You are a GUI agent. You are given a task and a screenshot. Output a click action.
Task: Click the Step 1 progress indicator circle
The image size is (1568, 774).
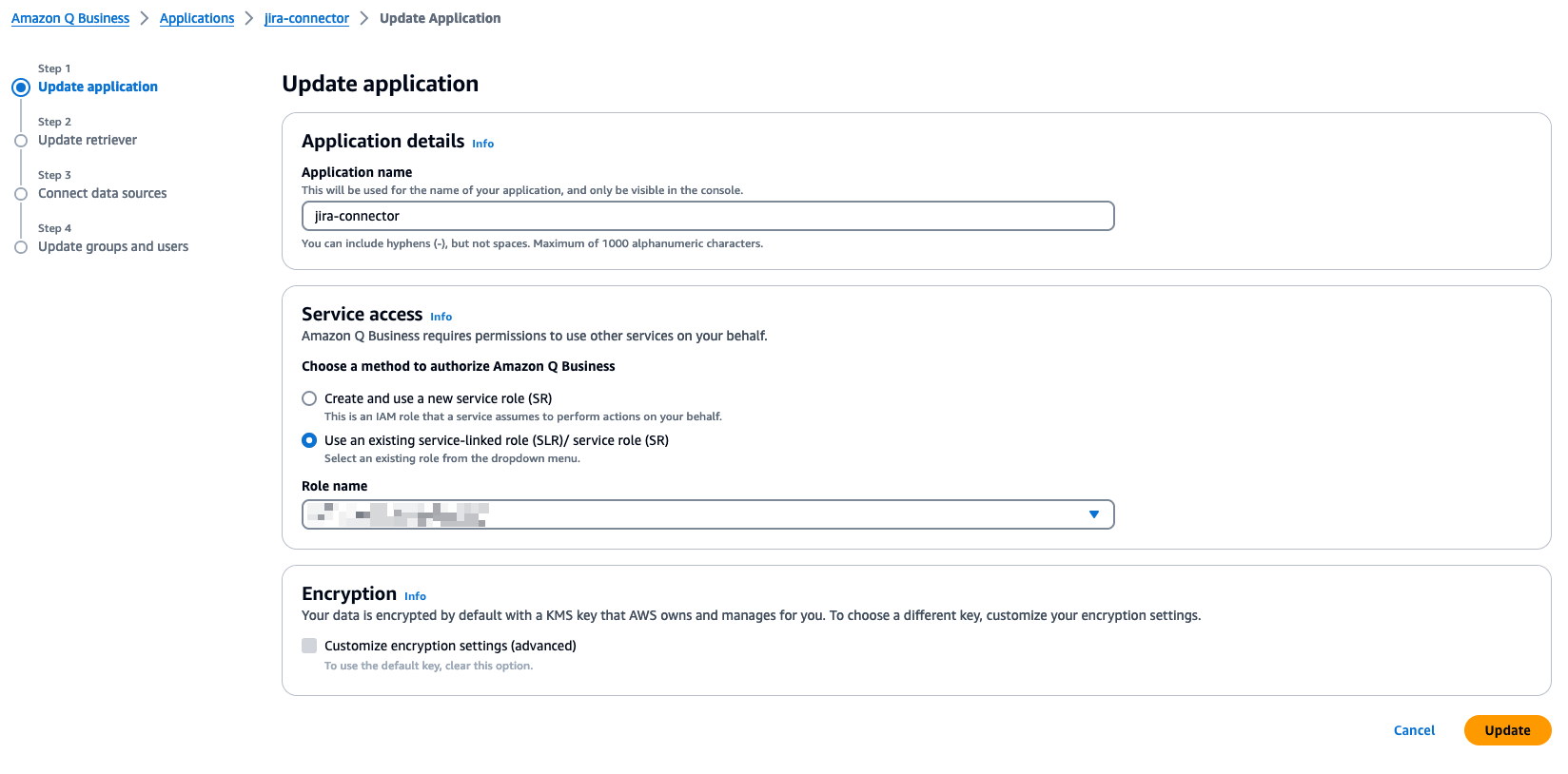click(x=21, y=87)
